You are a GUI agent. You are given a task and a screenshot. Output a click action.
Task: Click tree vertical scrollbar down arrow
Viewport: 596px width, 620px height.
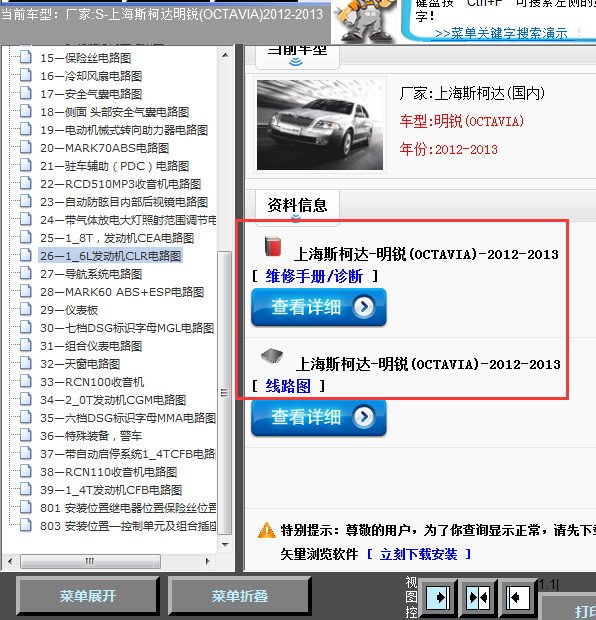click(225, 544)
